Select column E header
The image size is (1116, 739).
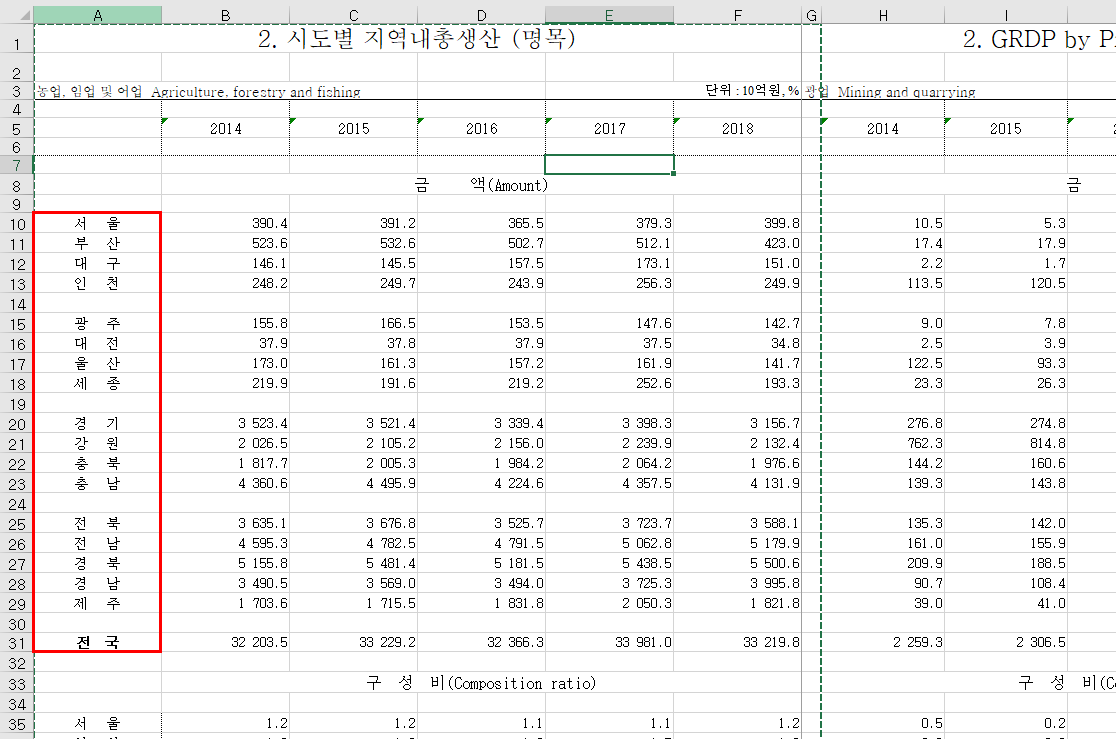click(609, 15)
